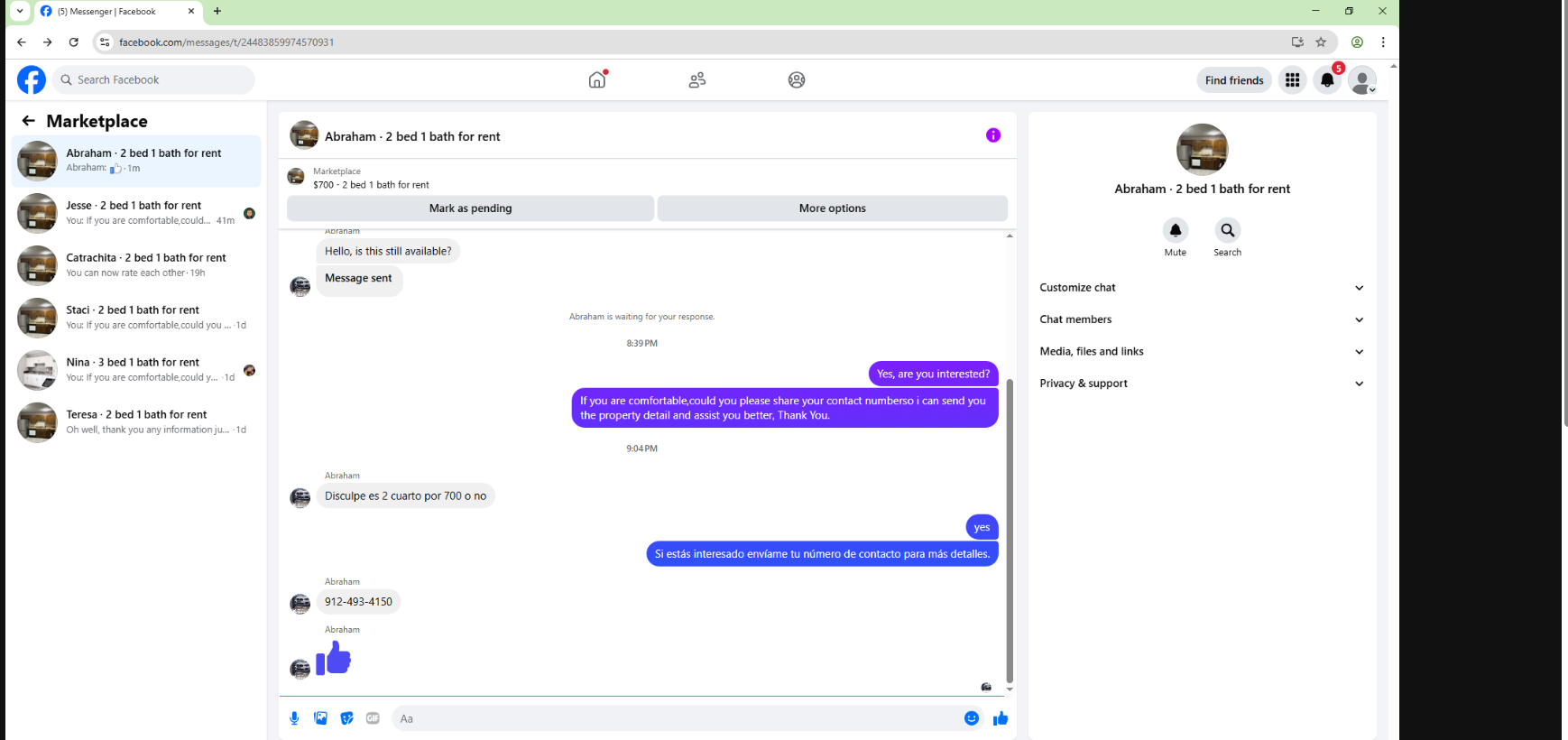Viewport: 1568px width, 740px height.
Task: Close the Messenger browser tab
Action: coord(190,12)
